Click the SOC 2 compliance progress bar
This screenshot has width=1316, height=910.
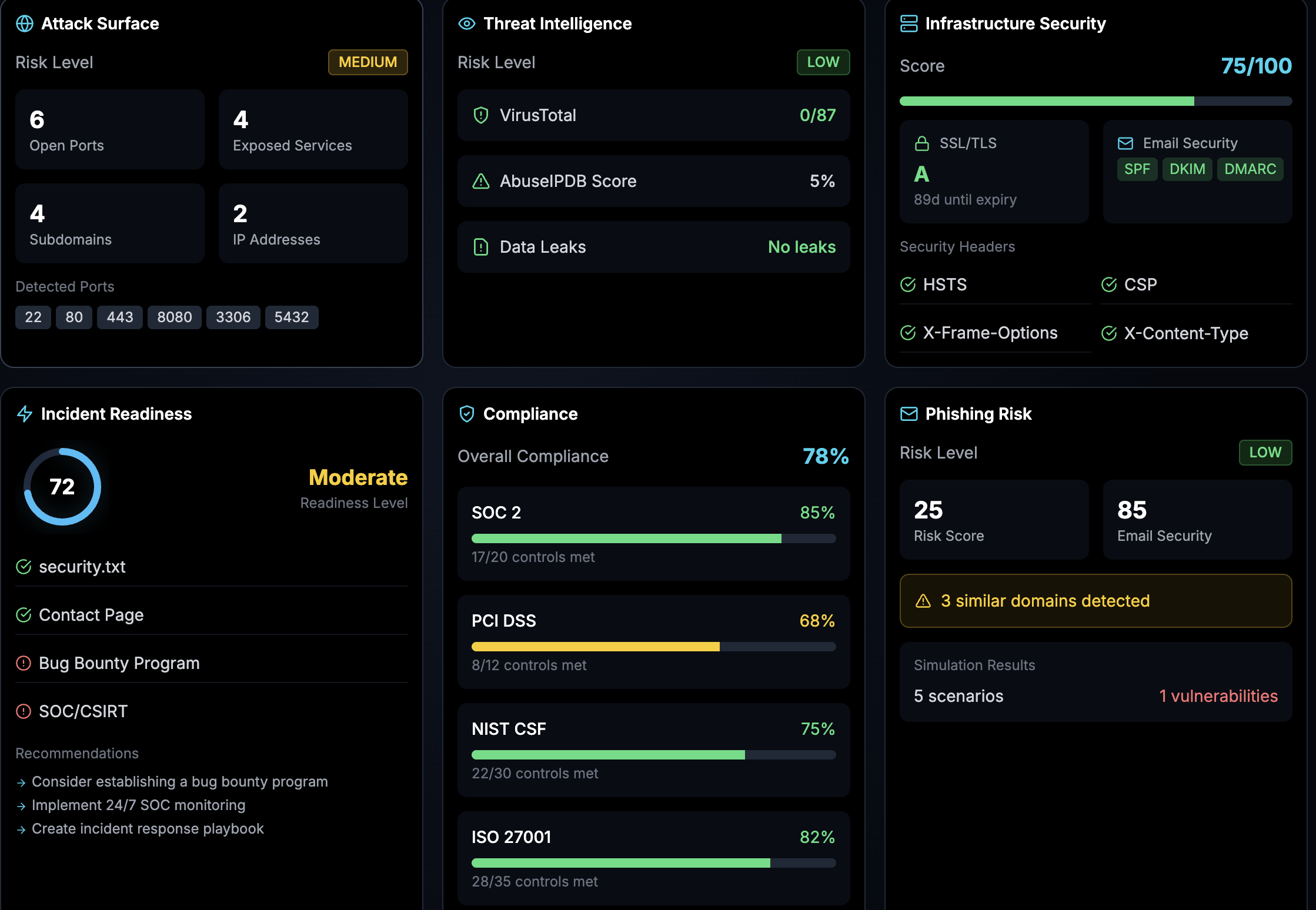click(653, 538)
